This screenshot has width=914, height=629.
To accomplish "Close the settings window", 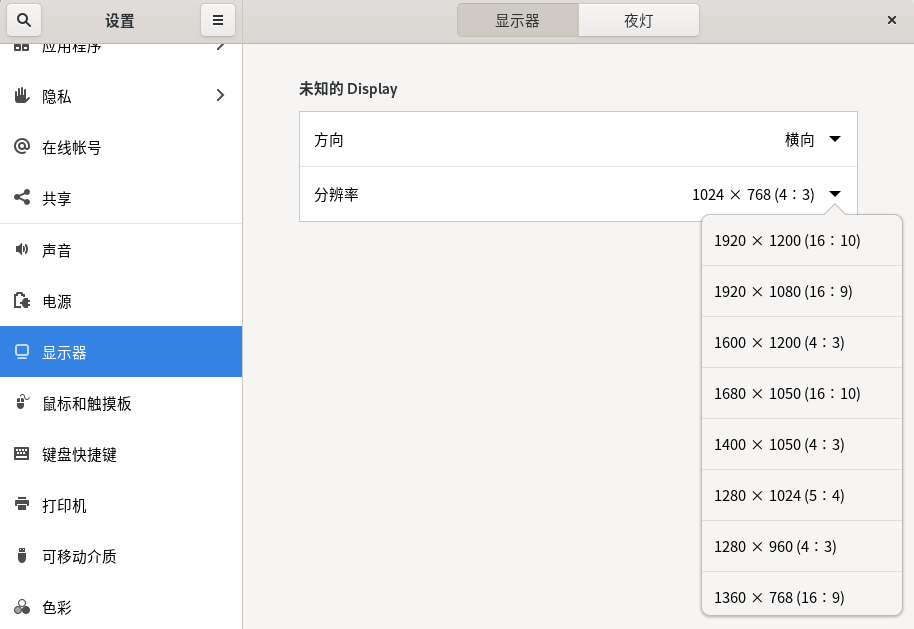I will pos(891,20).
